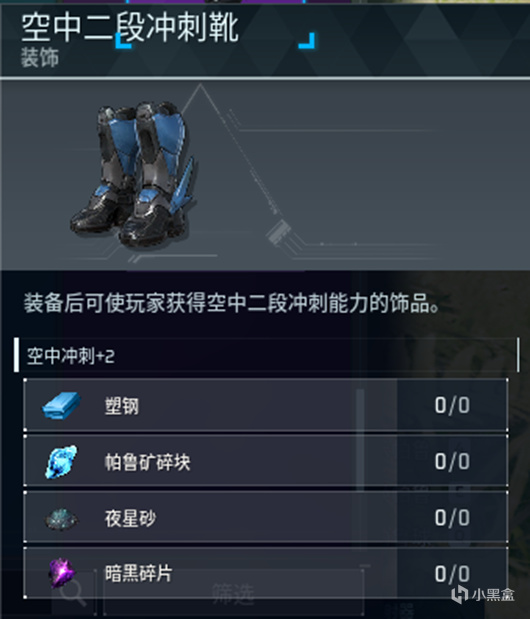This screenshot has width=530, height=619.
Task: Select the blue boots item image
Action: (x=133, y=174)
